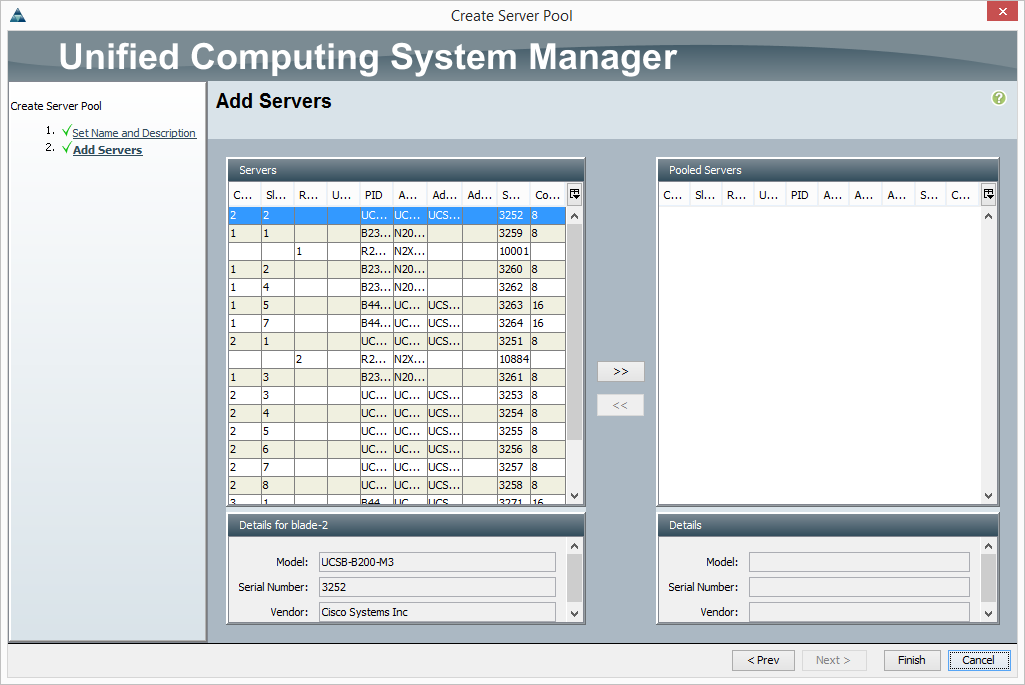The height and width of the screenshot is (685, 1025).
Task: Select rack server row with serial 10001
Action: click(x=397, y=251)
